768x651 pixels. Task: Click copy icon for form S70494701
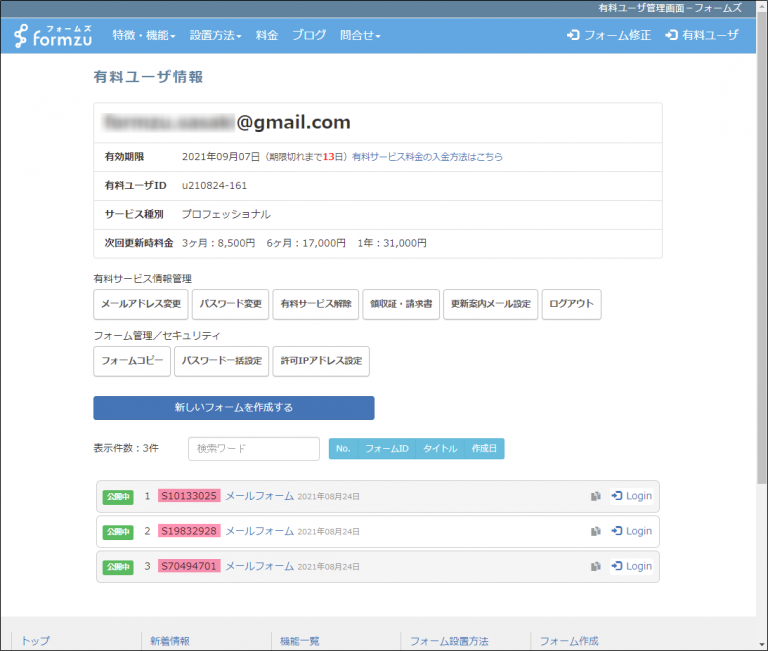coord(595,567)
